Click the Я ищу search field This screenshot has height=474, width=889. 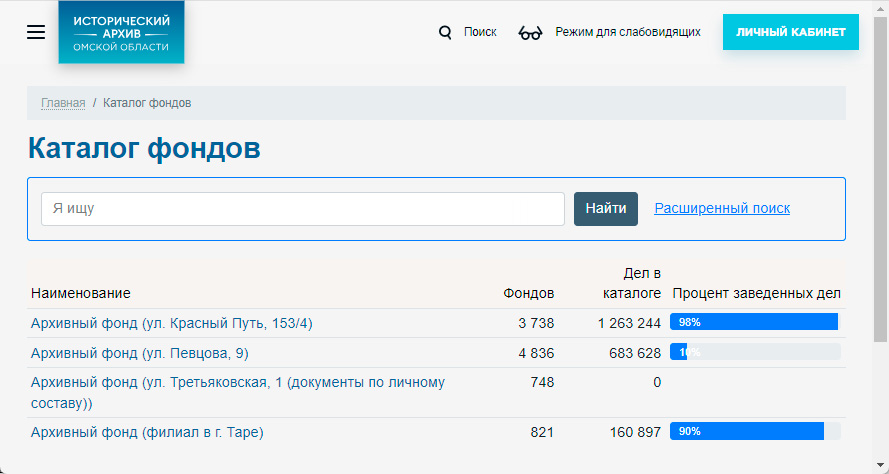(302, 209)
